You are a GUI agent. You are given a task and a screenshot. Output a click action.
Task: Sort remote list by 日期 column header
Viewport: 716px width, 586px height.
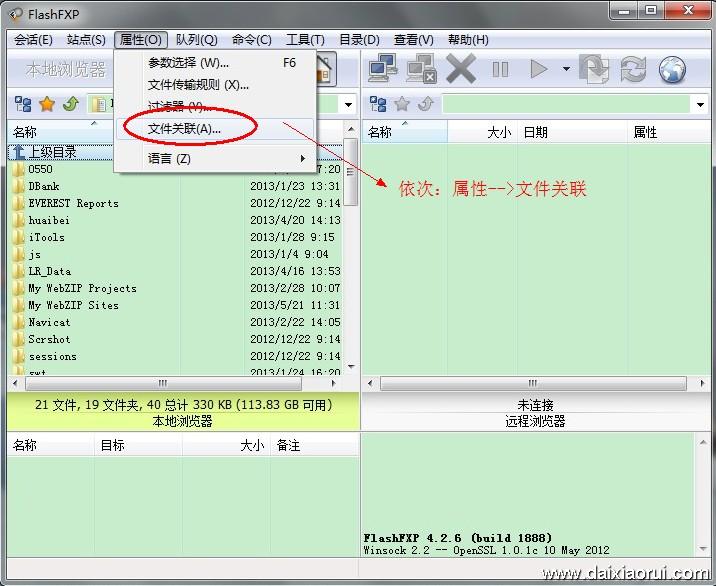[572, 132]
